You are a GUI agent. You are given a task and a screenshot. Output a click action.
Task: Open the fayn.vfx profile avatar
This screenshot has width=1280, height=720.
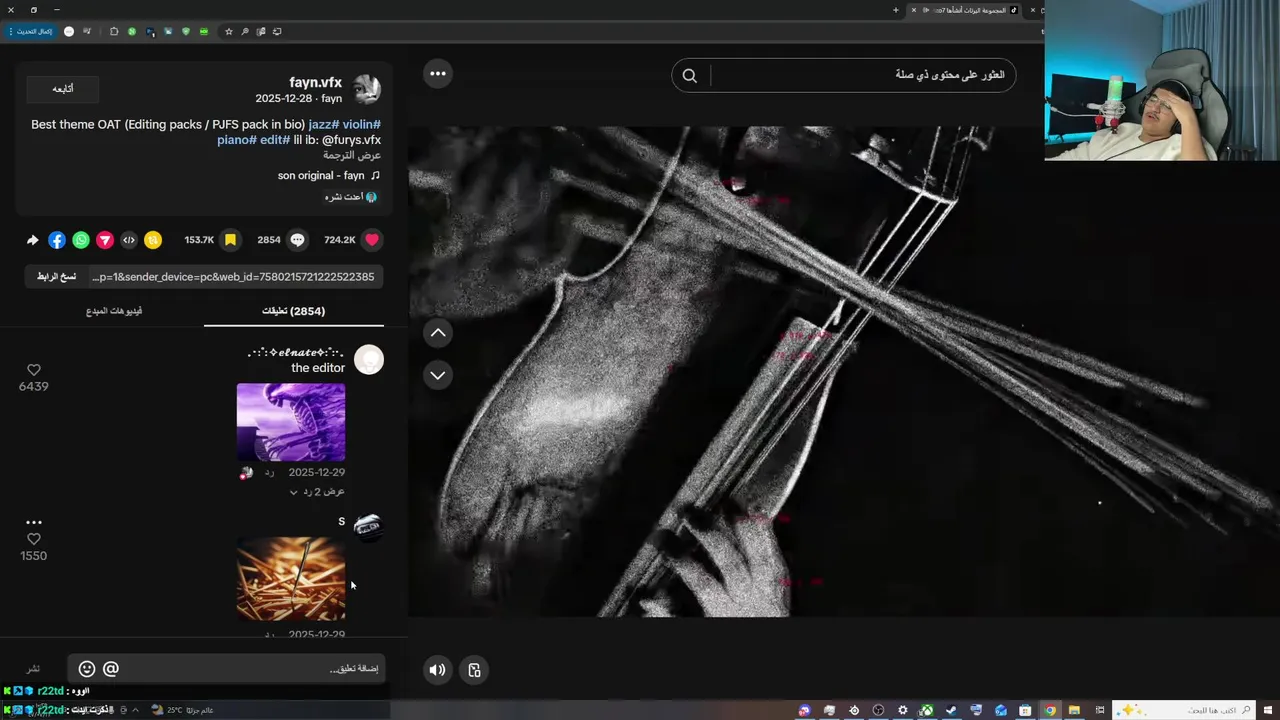pyautogui.click(x=367, y=89)
